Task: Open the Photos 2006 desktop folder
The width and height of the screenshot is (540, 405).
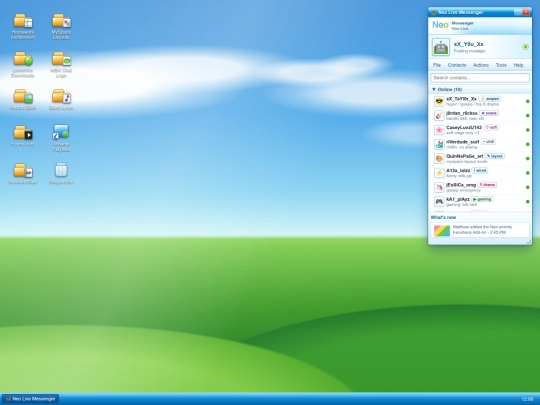Action: pyautogui.click(x=23, y=100)
